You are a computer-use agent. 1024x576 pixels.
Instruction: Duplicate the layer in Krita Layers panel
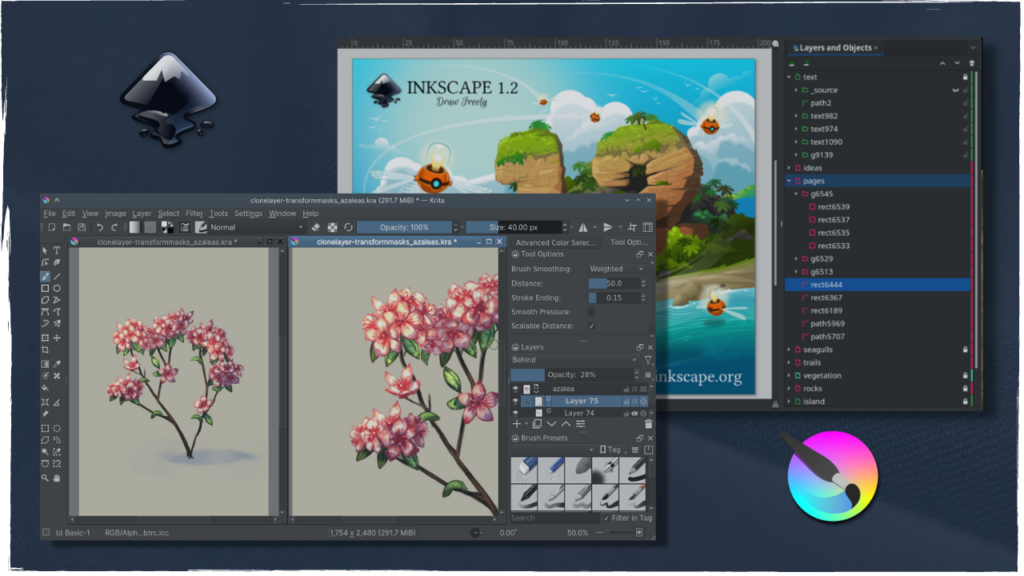[537, 424]
